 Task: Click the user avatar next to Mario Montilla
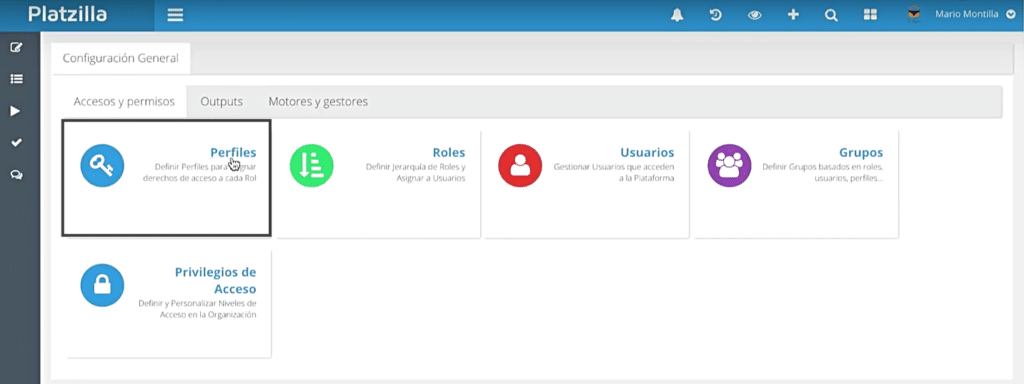click(914, 14)
